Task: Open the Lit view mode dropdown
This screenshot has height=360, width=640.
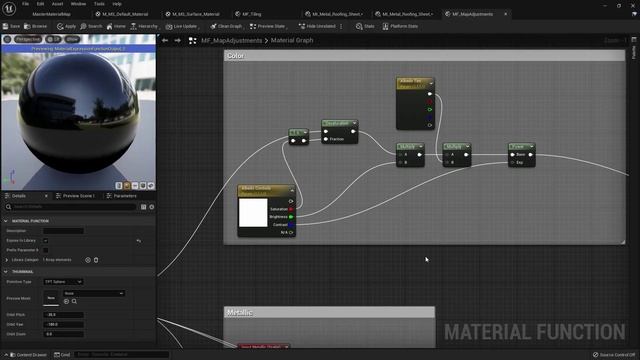Action: point(53,39)
